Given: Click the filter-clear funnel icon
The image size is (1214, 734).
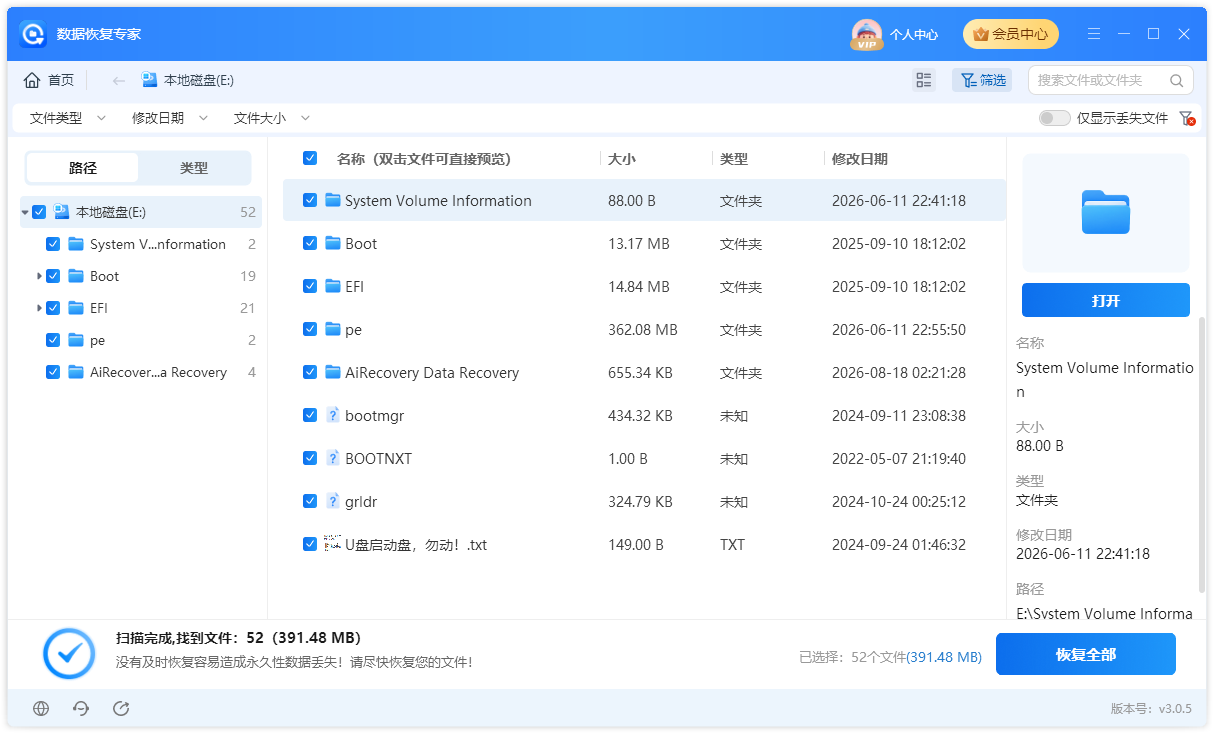Looking at the screenshot, I should [1187, 118].
